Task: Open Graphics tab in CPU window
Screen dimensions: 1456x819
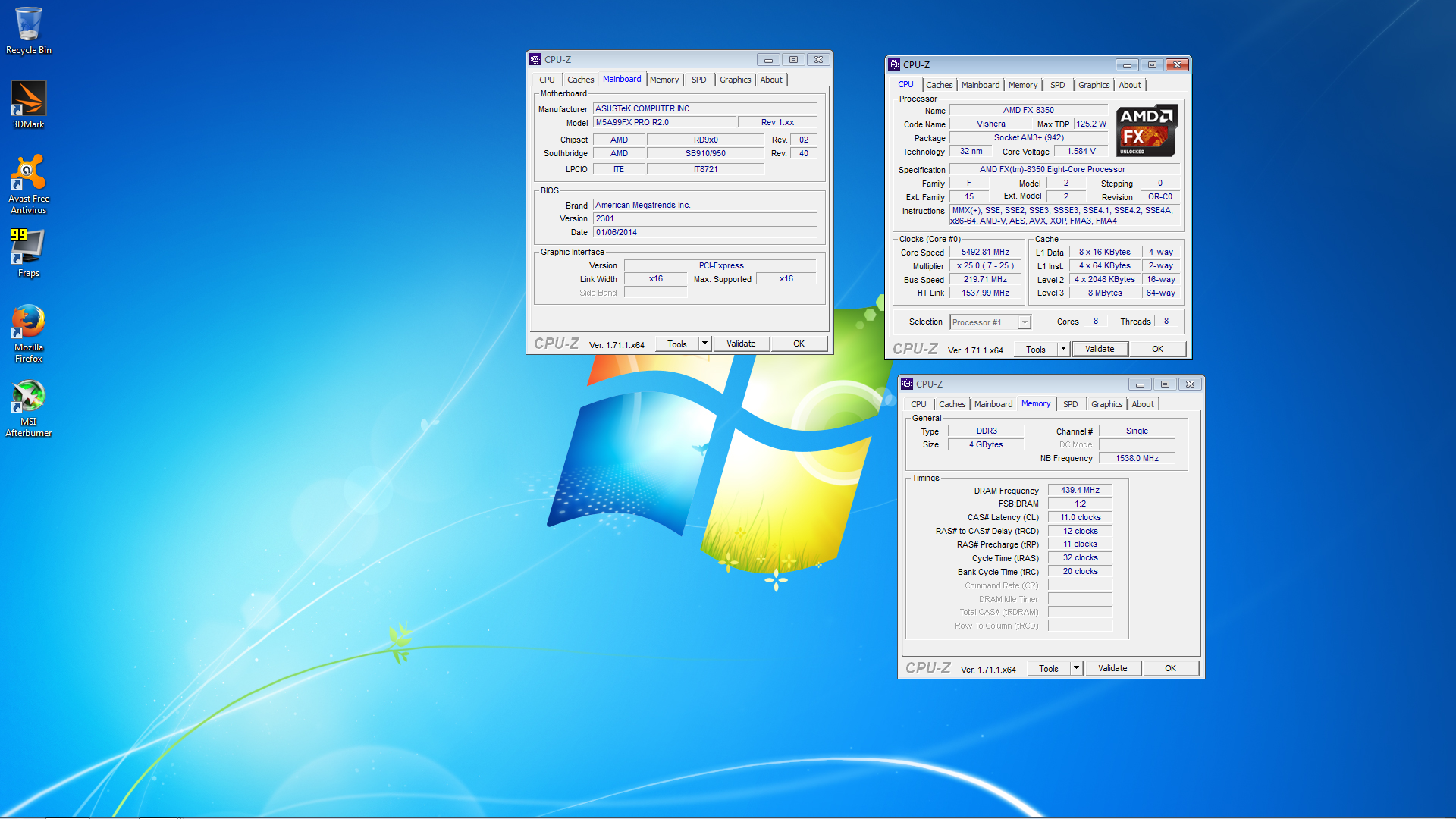Action: (x=1094, y=85)
